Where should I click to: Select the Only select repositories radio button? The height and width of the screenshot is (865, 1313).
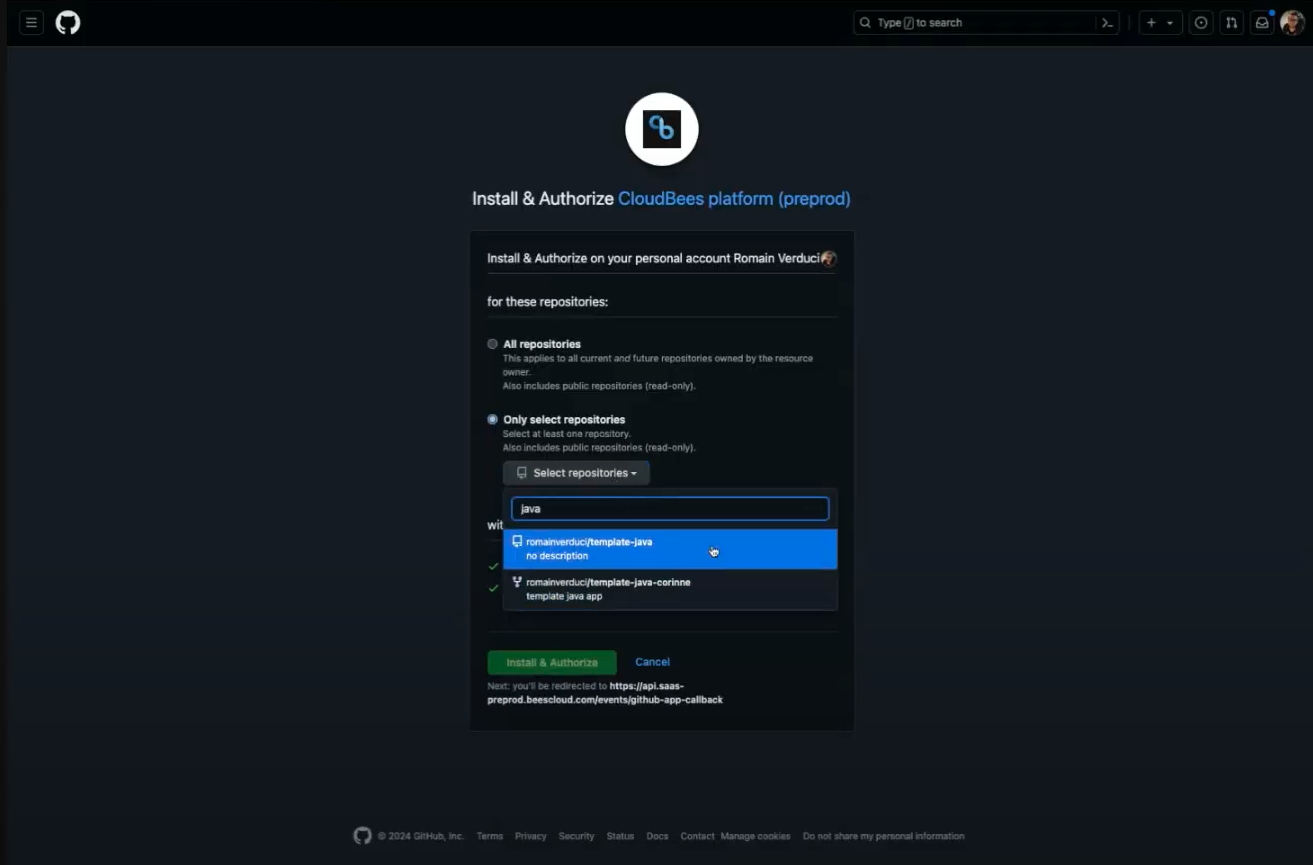(x=492, y=419)
